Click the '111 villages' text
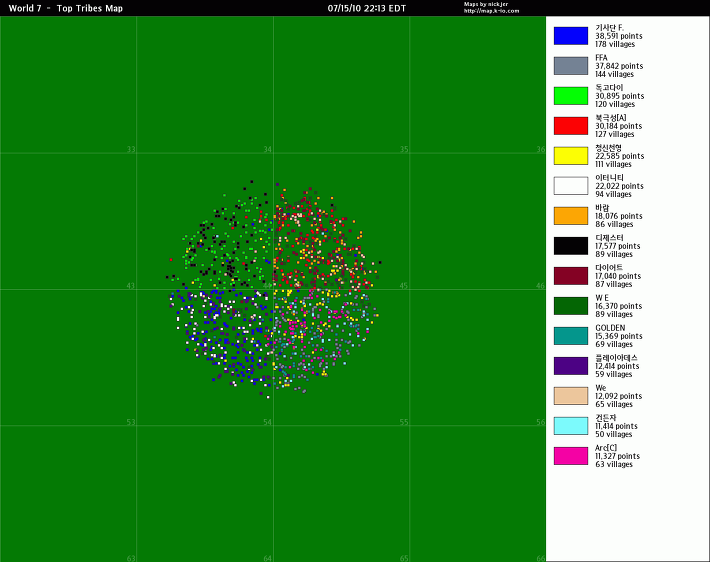 [x=613, y=164]
